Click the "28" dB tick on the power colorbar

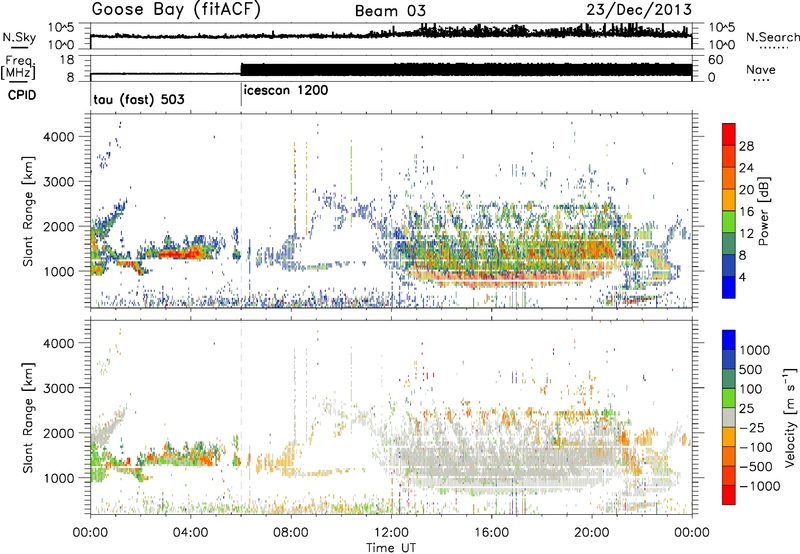pos(746,146)
